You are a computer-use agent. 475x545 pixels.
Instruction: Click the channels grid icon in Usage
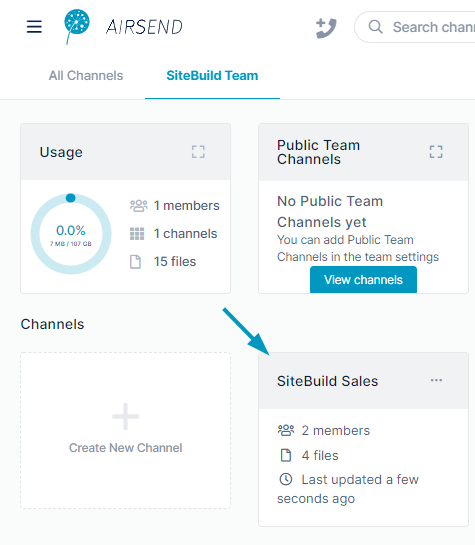(x=137, y=234)
